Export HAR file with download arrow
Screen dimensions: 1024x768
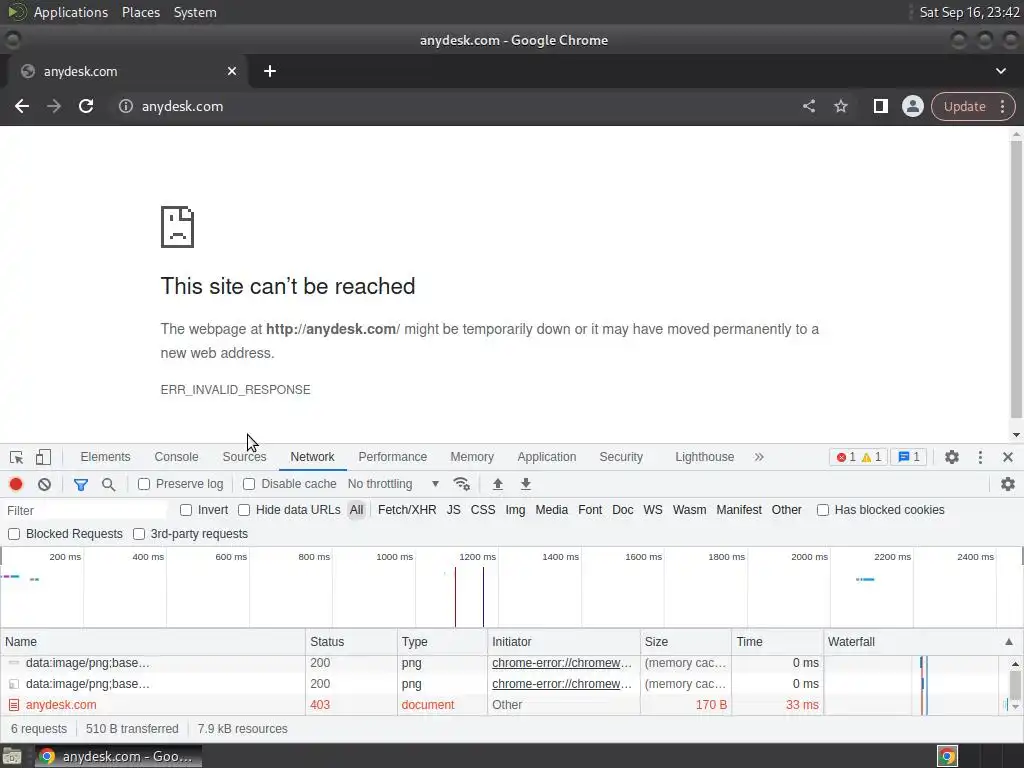pos(526,484)
